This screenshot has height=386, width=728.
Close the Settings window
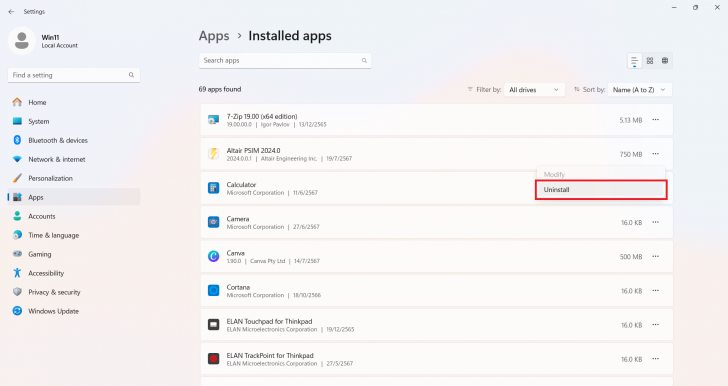click(717, 7)
